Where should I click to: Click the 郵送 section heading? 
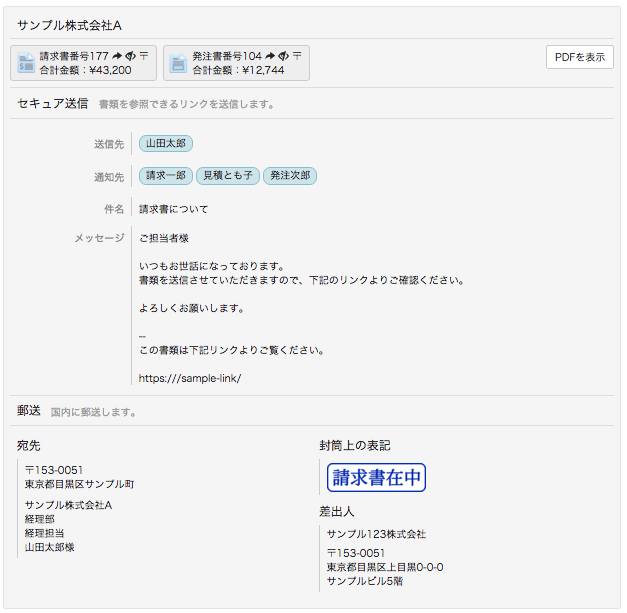(x=29, y=411)
